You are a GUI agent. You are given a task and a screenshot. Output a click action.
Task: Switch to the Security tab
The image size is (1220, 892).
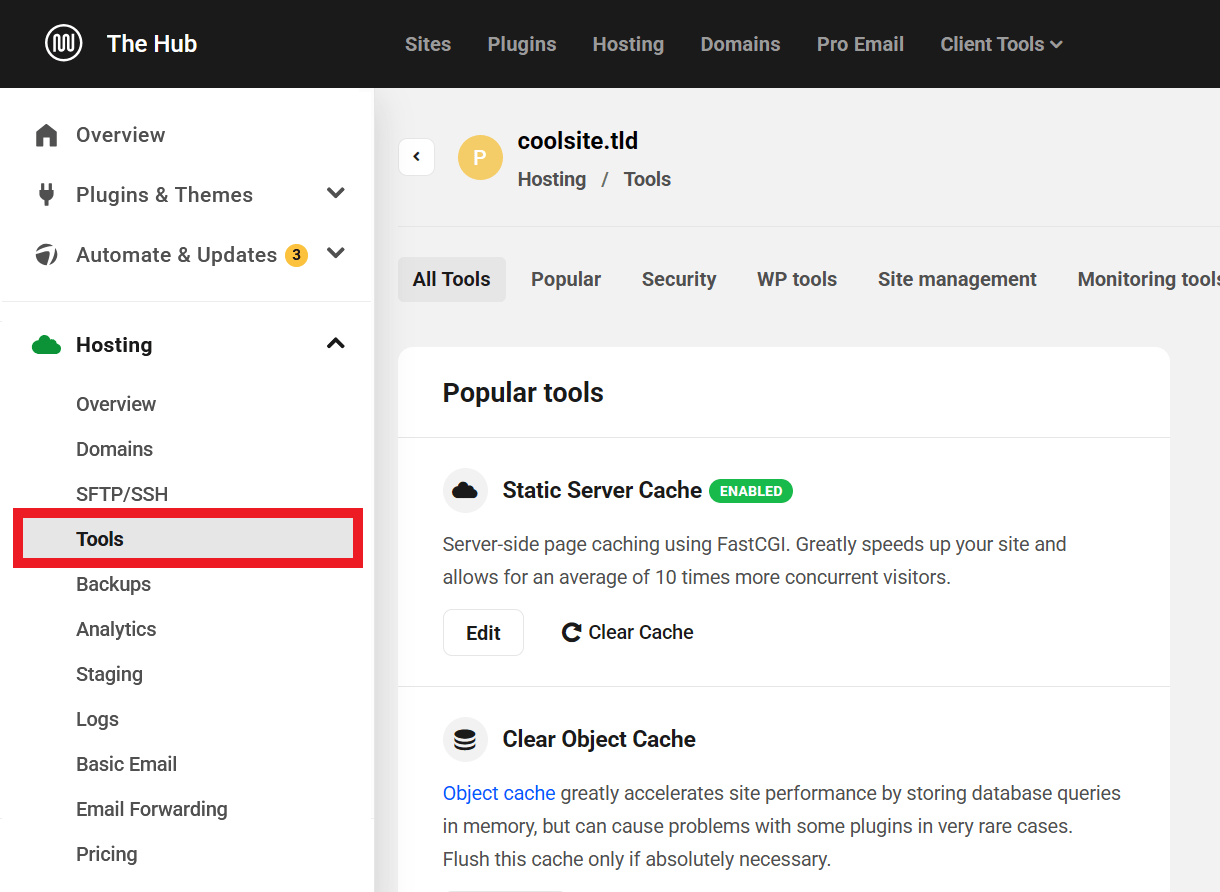click(679, 279)
